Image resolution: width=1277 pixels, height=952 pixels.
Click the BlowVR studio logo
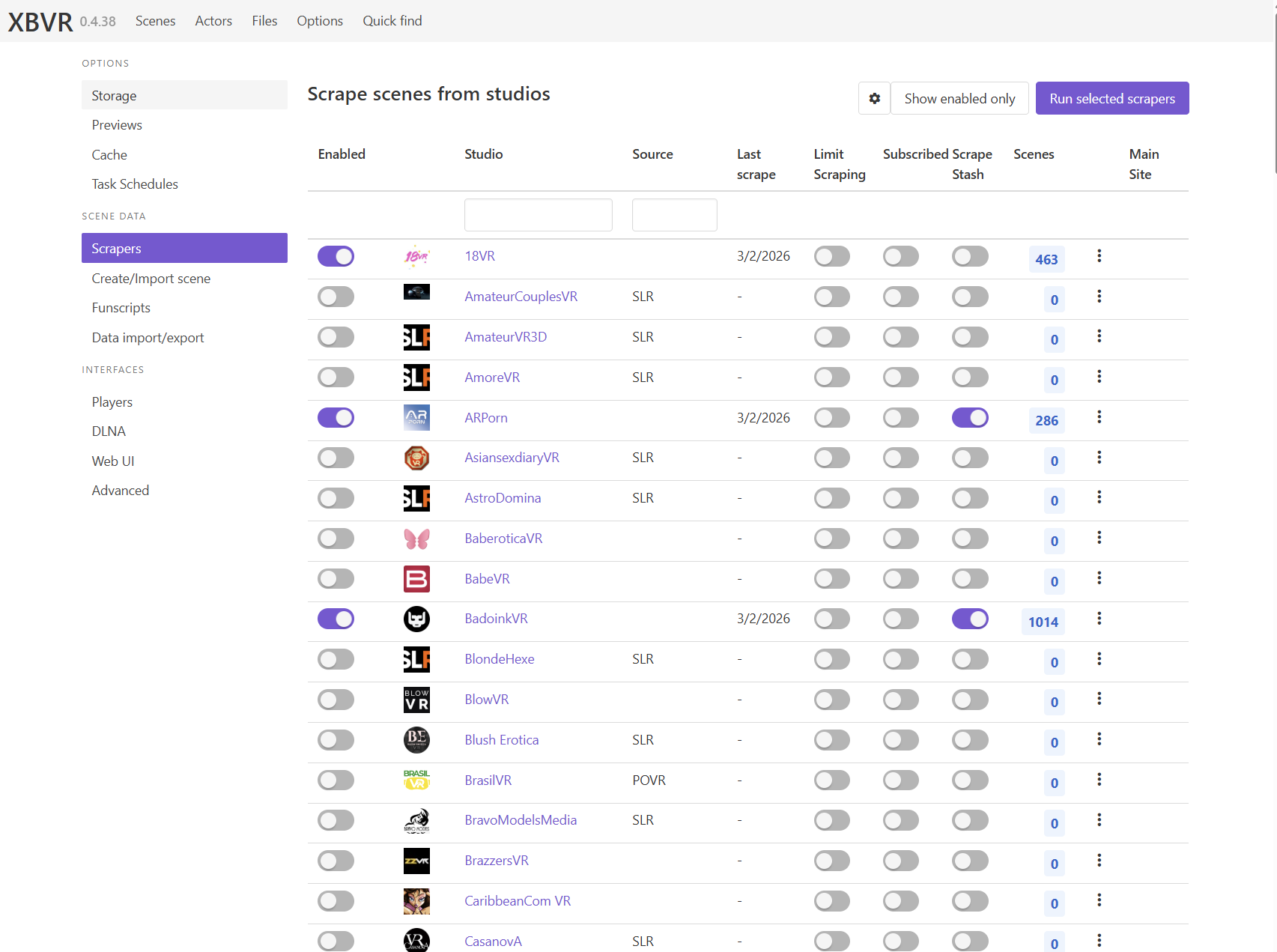click(416, 699)
